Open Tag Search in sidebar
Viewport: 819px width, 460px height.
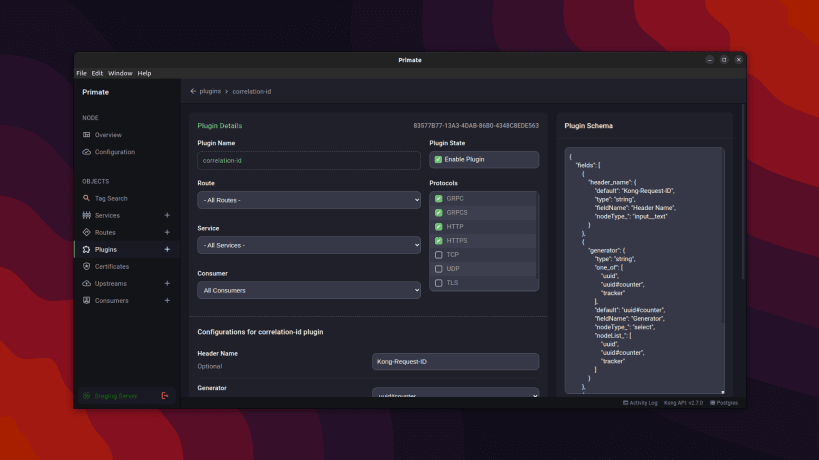[x=111, y=198]
